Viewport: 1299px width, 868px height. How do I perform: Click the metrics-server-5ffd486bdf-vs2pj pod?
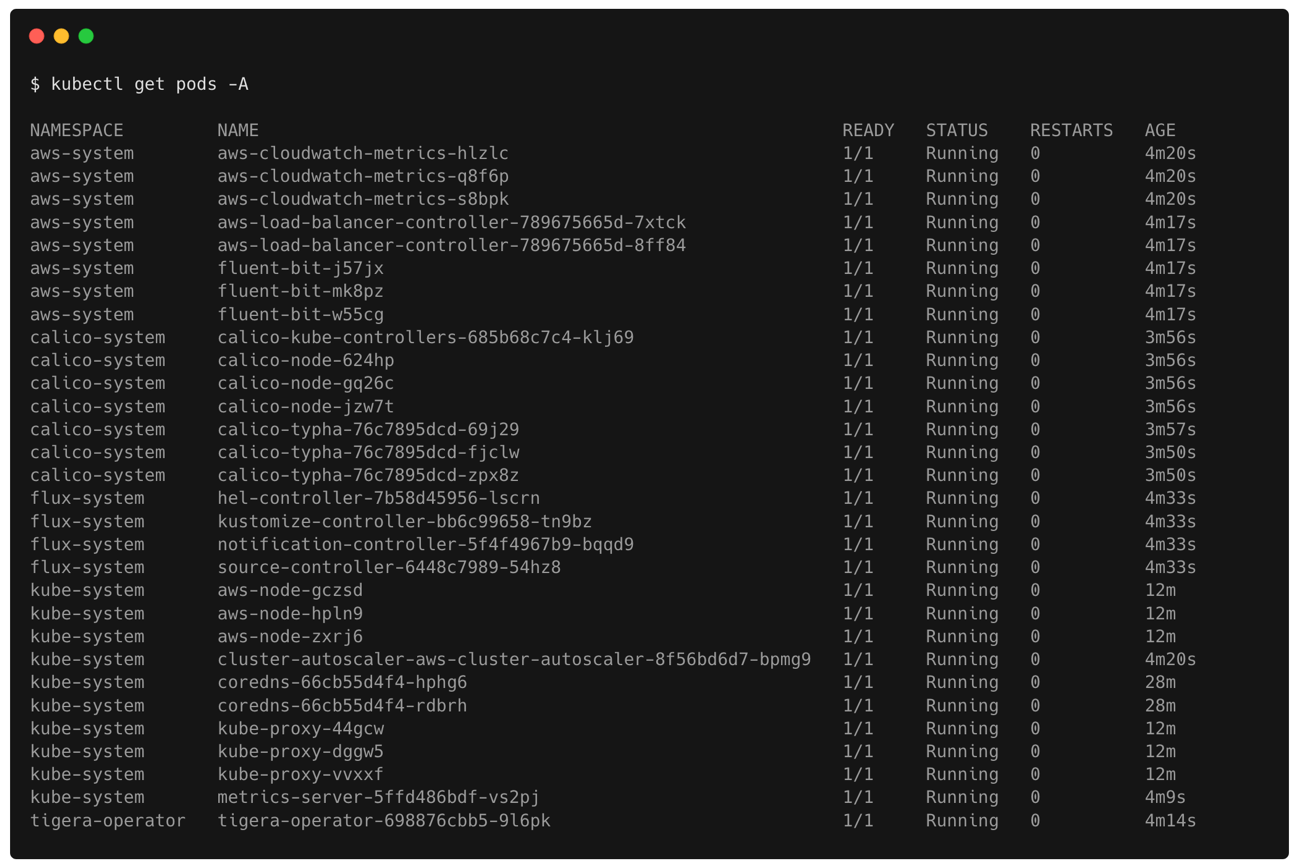pos(378,798)
